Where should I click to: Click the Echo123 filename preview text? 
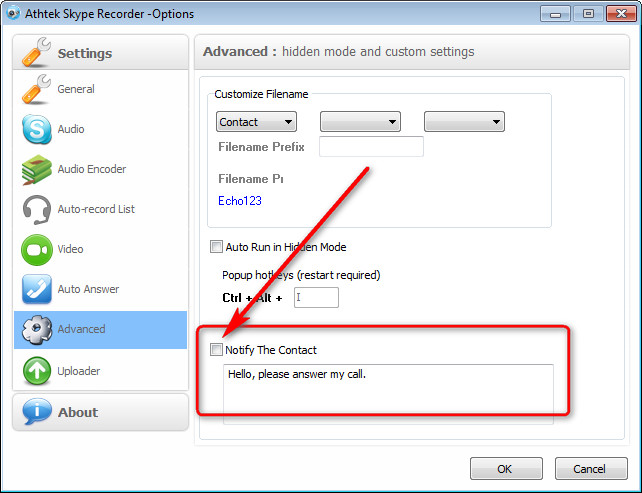click(x=240, y=201)
